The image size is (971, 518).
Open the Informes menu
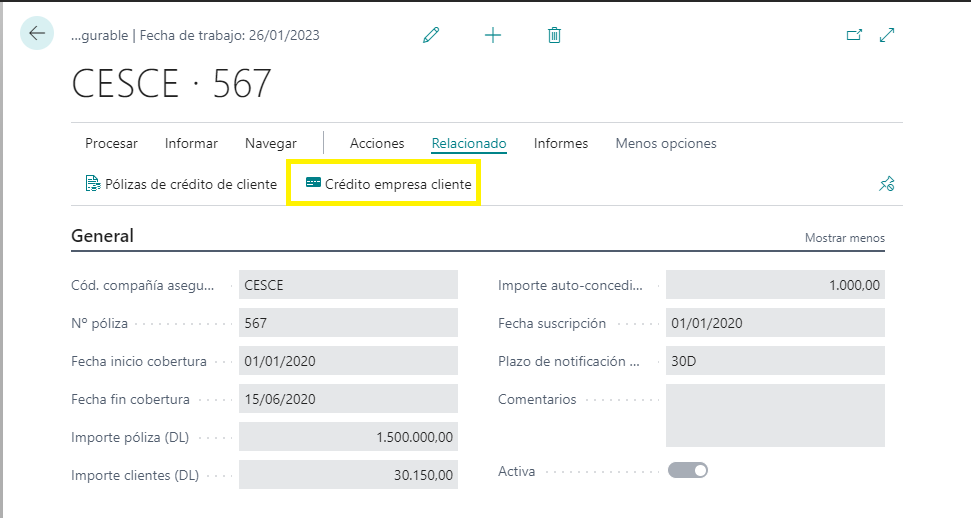coord(561,143)
